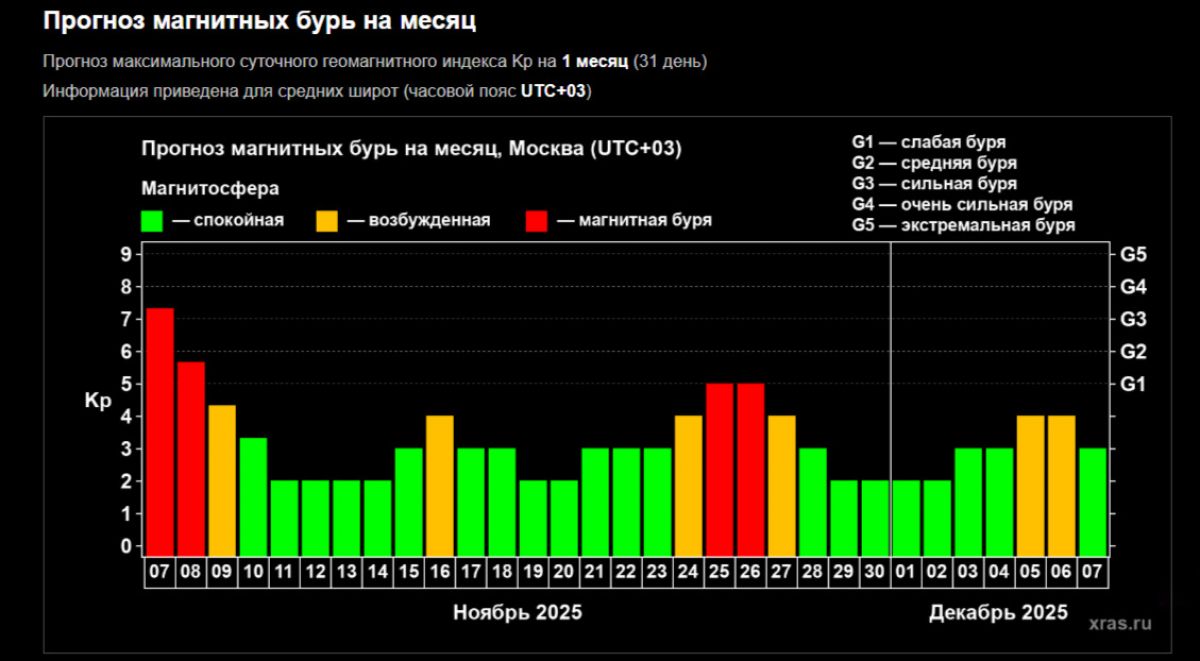Image resolution: width=1200 pixels, height=661 pixels.
Task: Open the xras.ru watermark link
Action: [x=1121, y=623]
